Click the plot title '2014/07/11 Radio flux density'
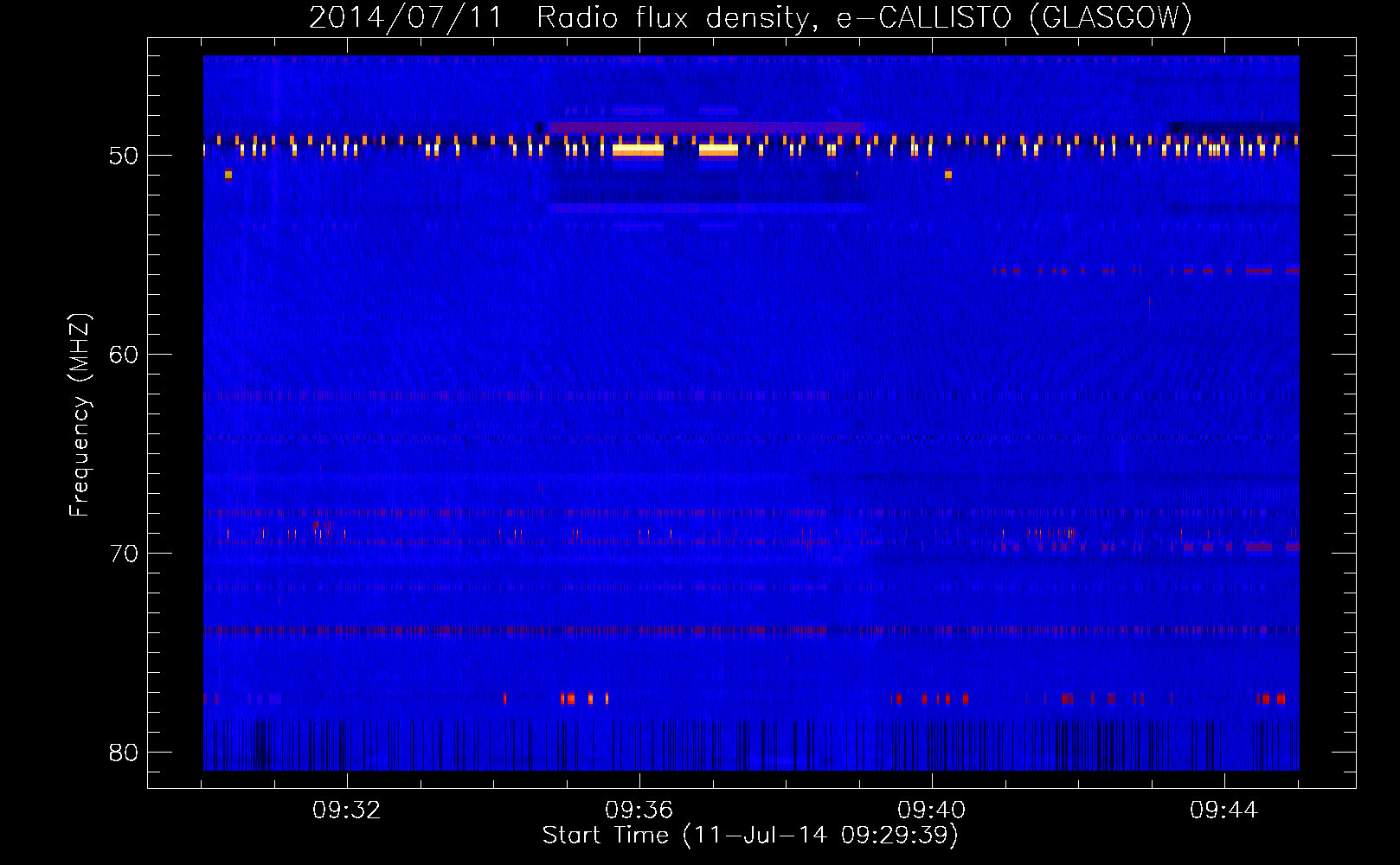 [751, 17]
